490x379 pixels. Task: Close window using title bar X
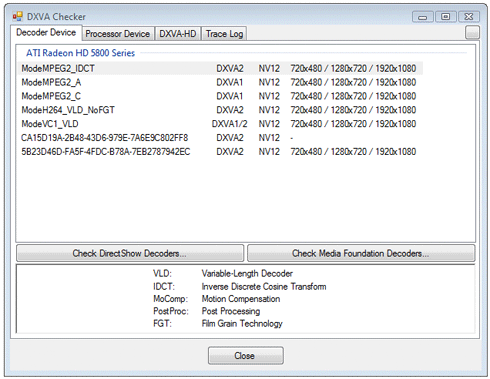(469, 17)
